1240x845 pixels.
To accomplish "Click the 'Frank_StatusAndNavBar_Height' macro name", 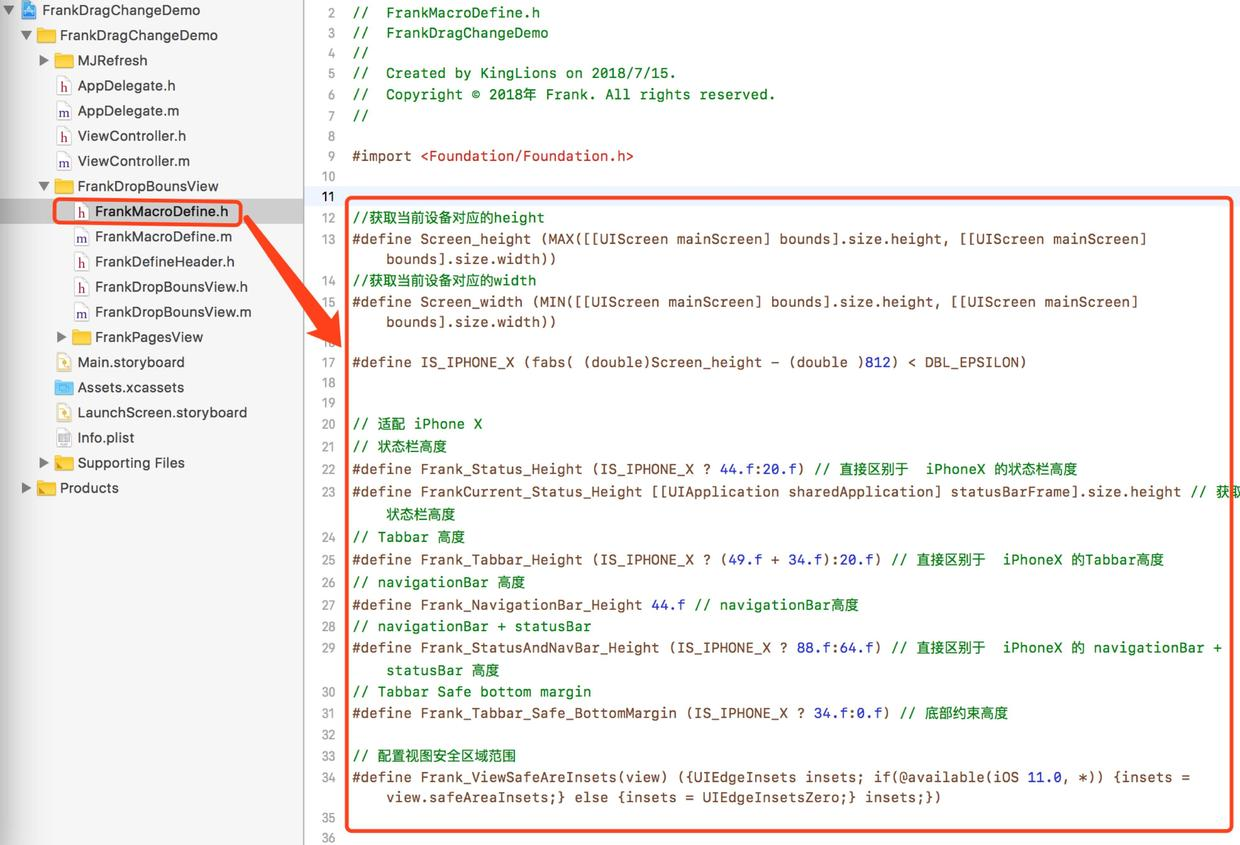I will click(540, 648).
